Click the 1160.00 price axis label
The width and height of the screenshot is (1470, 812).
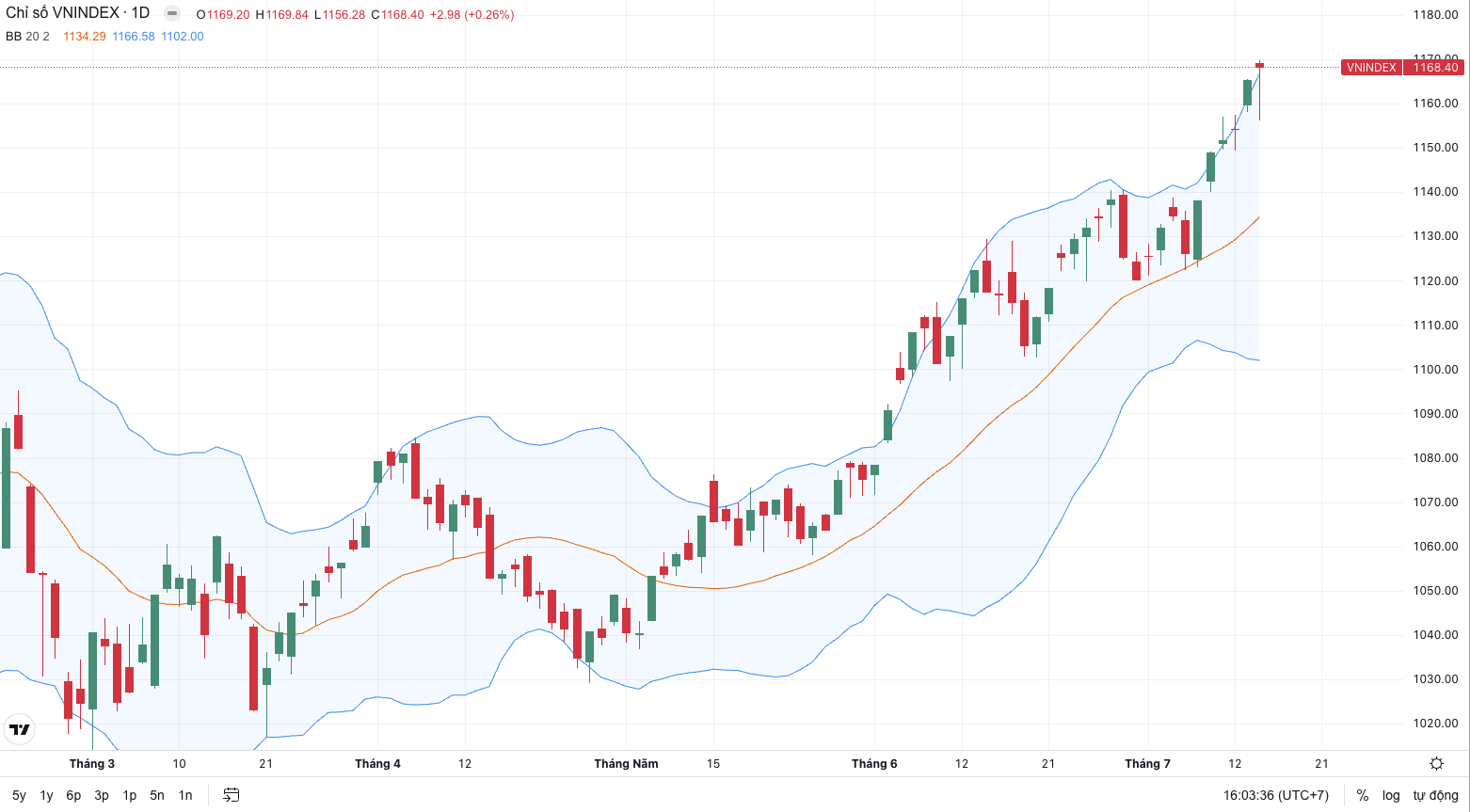[x=1435, y=103]
